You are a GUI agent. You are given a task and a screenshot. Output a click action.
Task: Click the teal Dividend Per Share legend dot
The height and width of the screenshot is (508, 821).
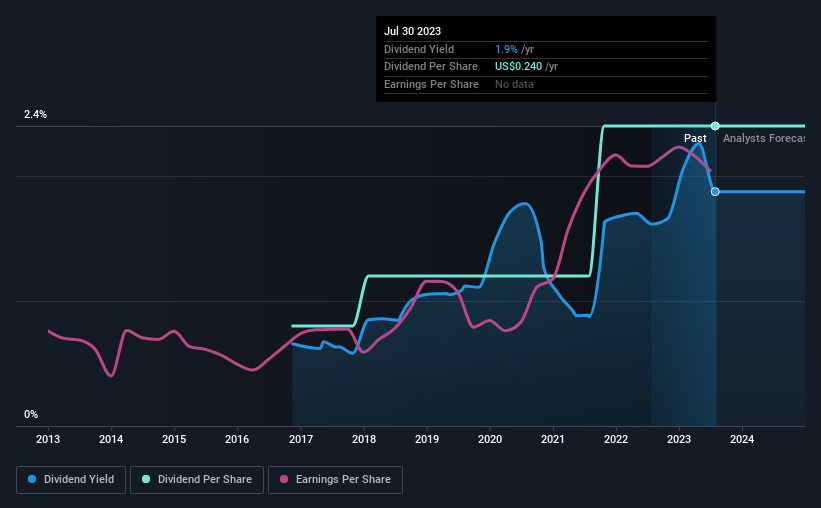click(146, 480)
